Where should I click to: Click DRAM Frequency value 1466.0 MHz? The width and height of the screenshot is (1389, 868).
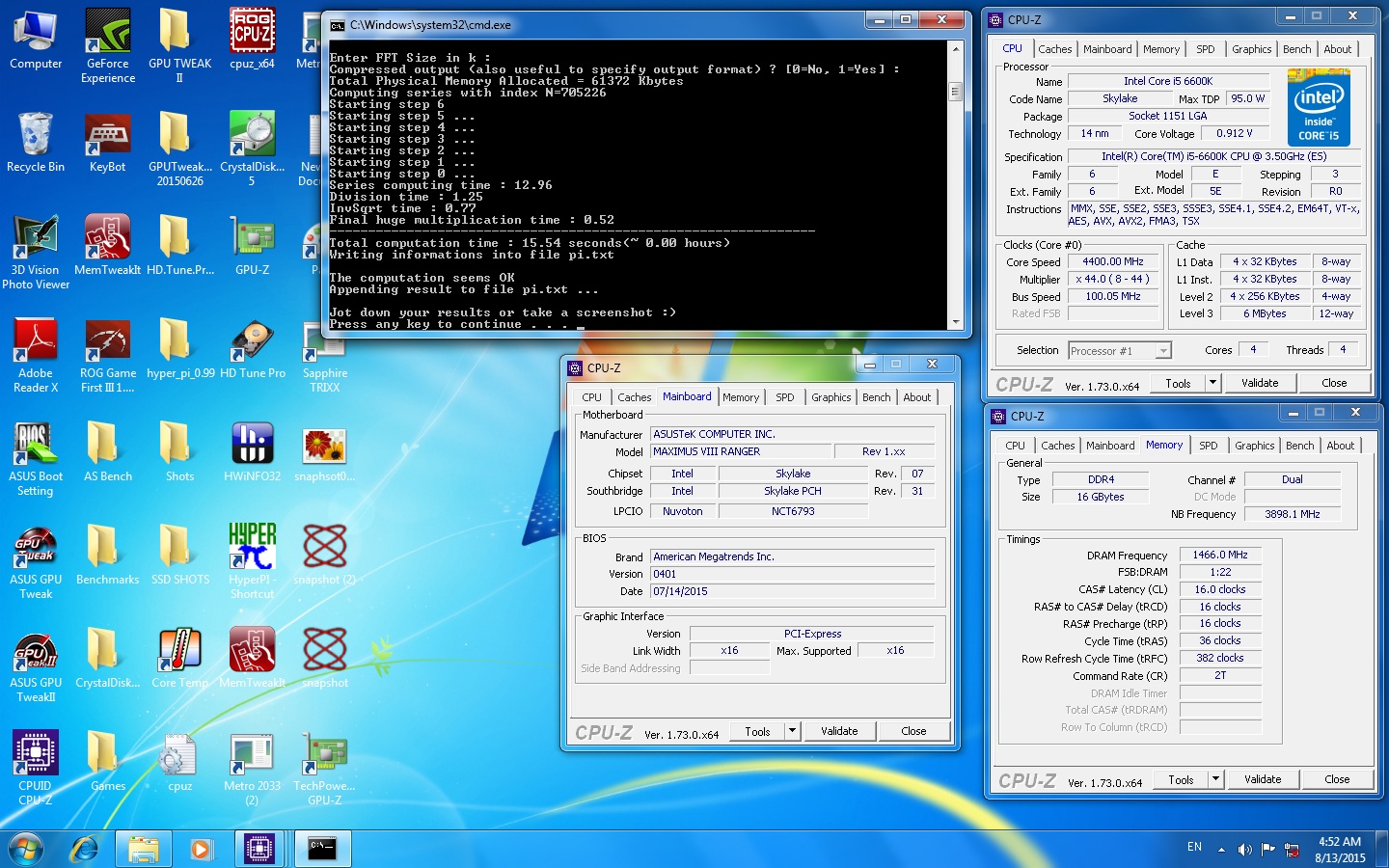point(1219,555)
